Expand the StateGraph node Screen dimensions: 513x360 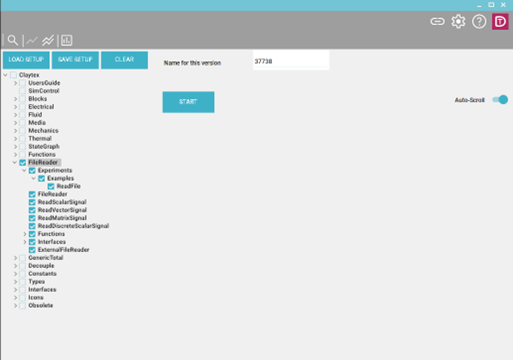pyautogui.click(x=15, y=147)
